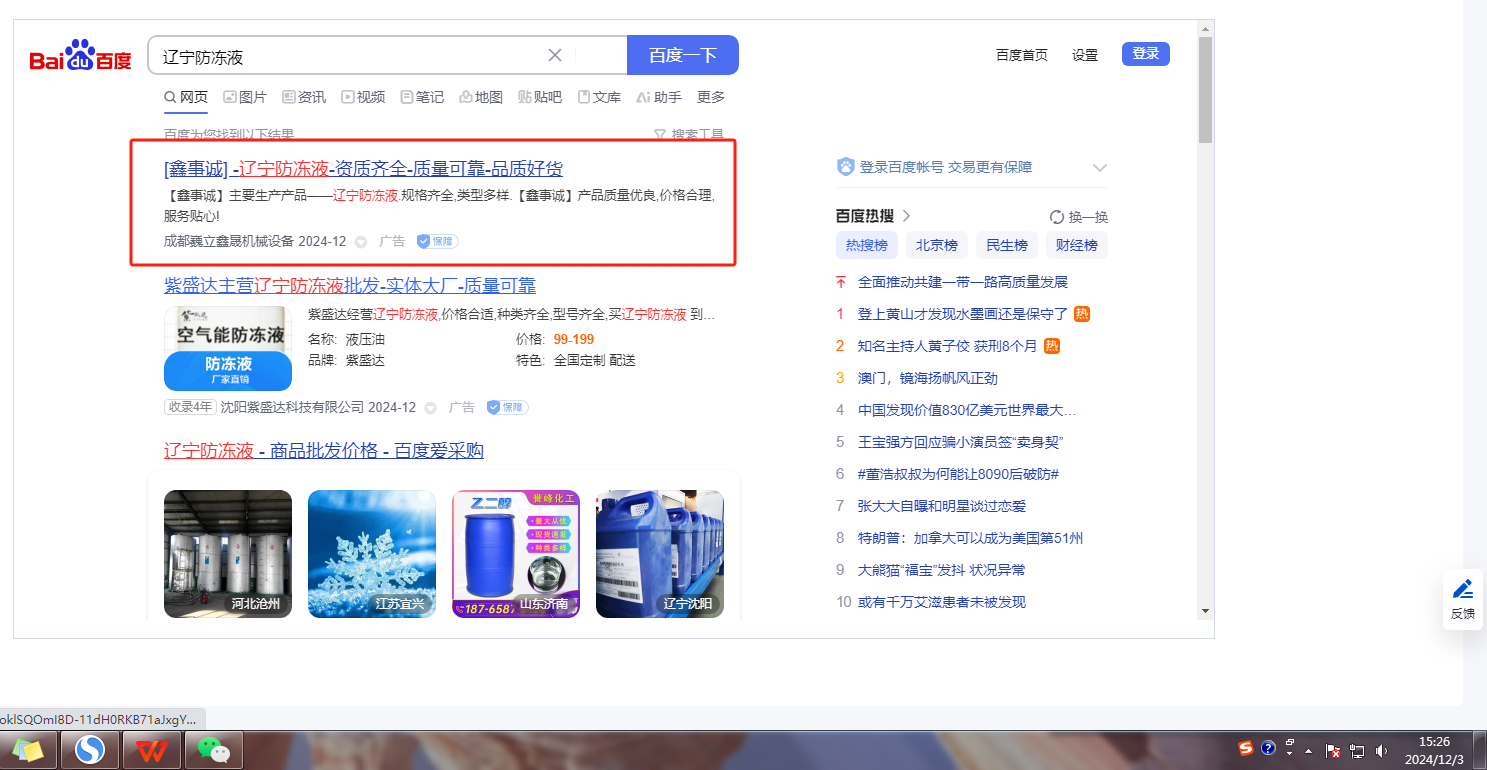Open 中国发现价值830亿美元世界最大 topic

(967, 410)
